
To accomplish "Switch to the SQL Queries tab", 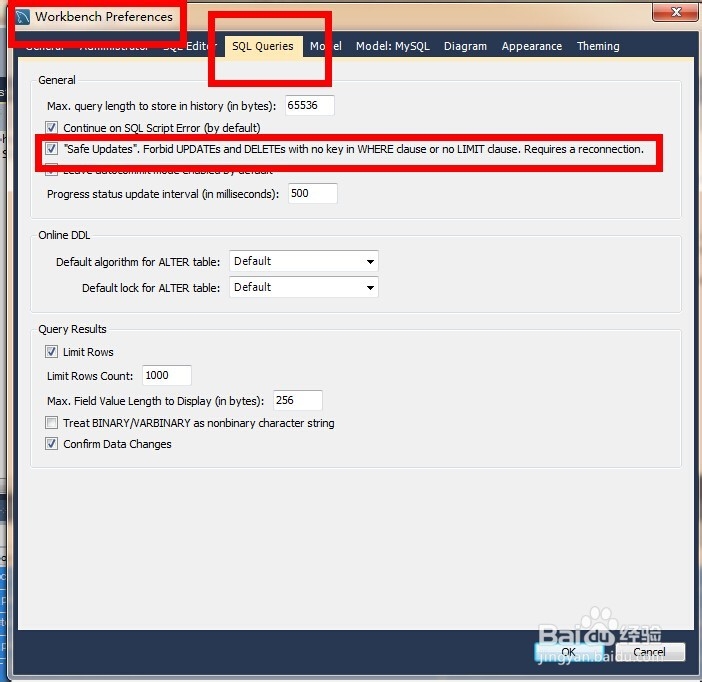I will point(263,46).
